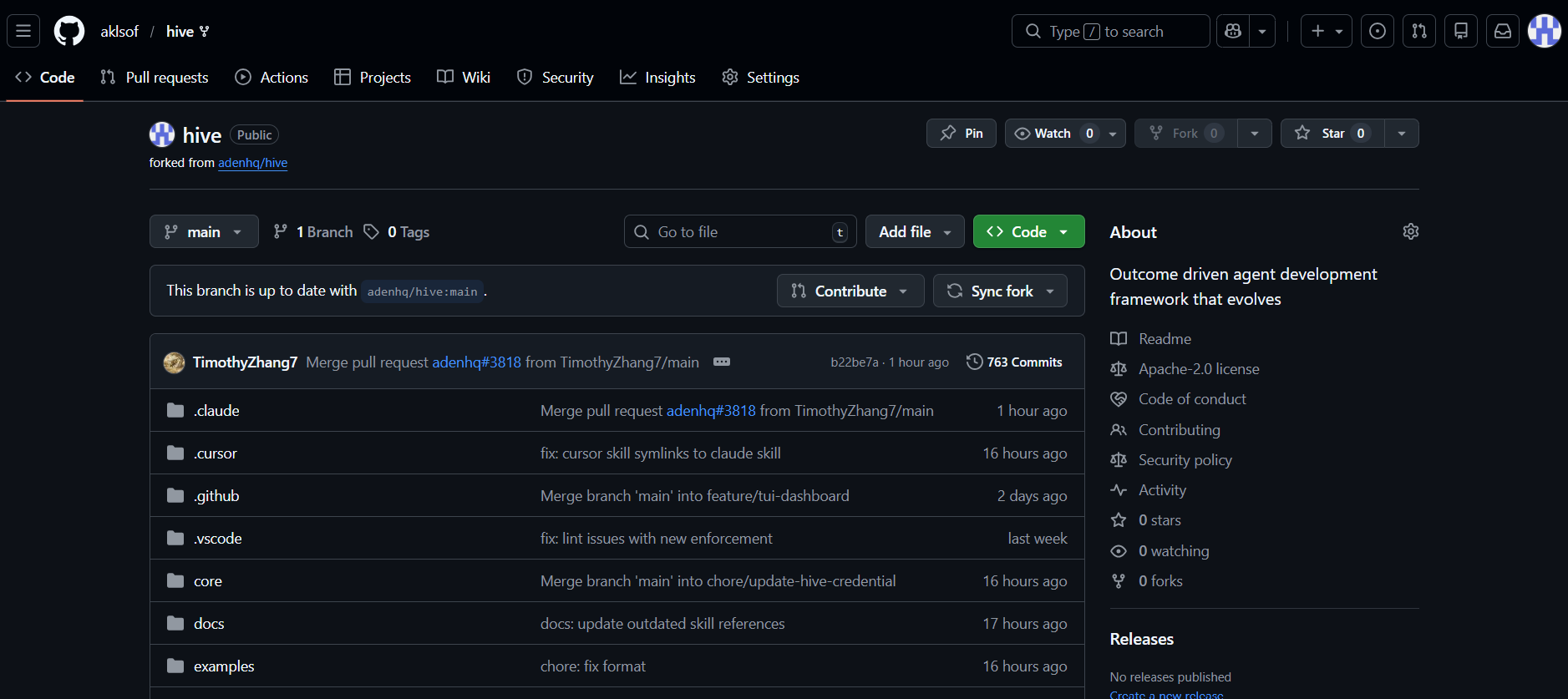View 763 Commits history
1568x699 pixels.
coord(1014,362)
